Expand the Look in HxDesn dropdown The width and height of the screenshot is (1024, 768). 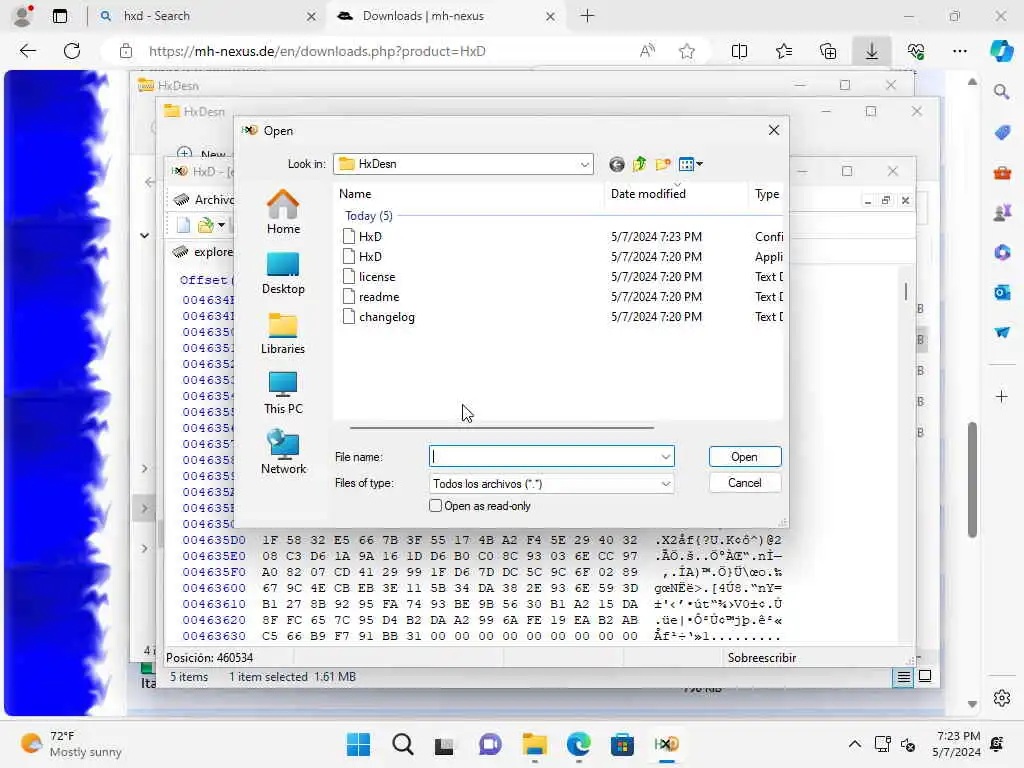584,165
